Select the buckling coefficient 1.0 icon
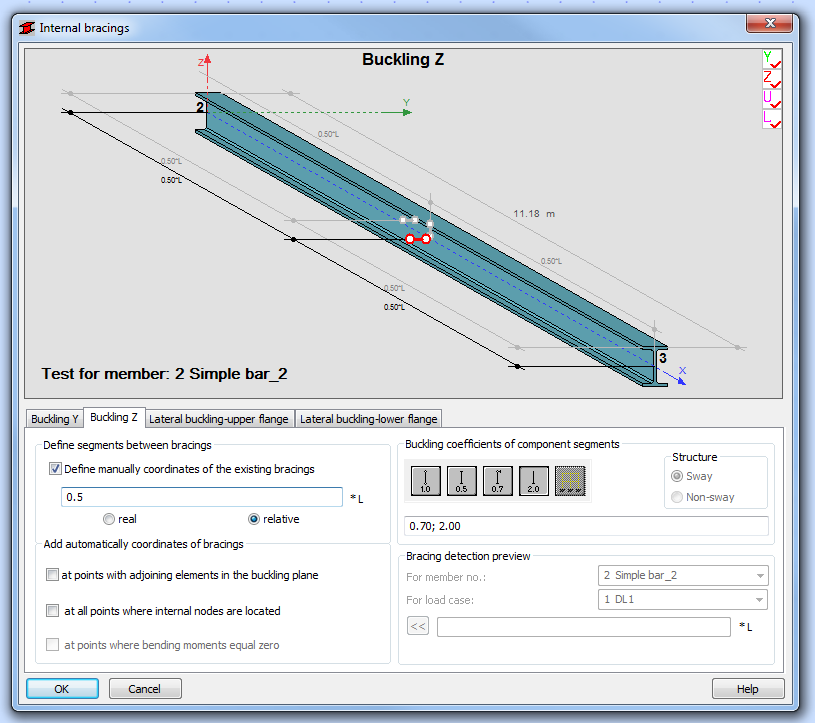This screenshot has width=815, height=723. pyautogui.click(x=425, y=481)
